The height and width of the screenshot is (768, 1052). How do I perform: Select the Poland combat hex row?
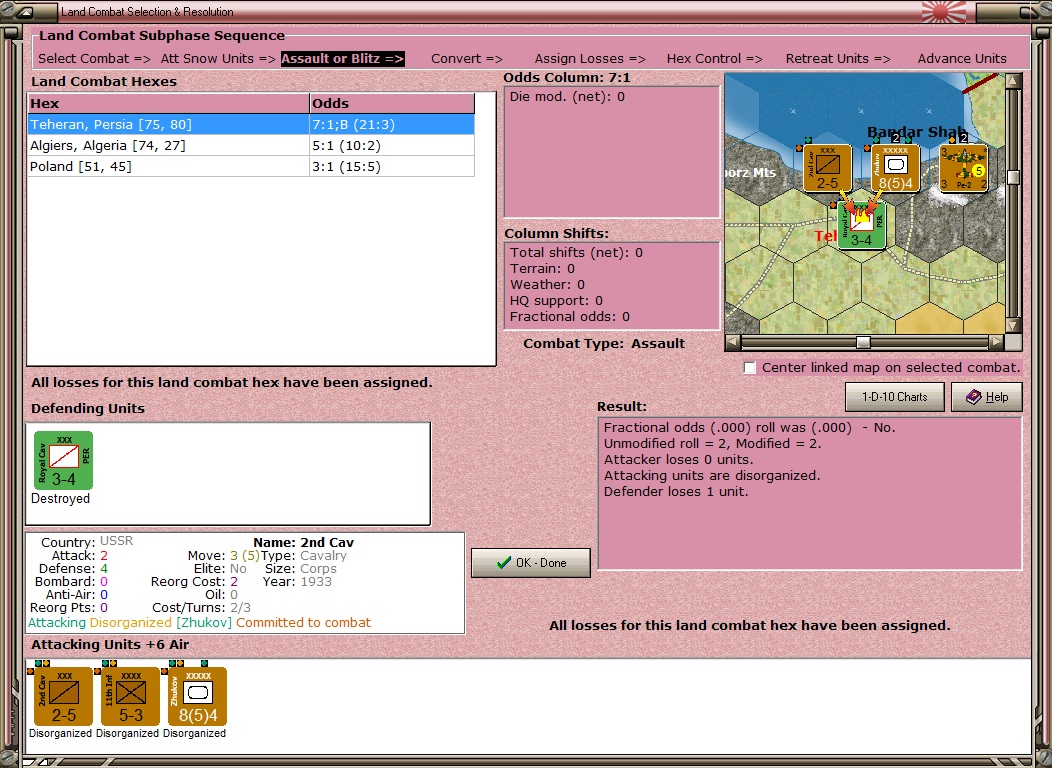(81, 167)
